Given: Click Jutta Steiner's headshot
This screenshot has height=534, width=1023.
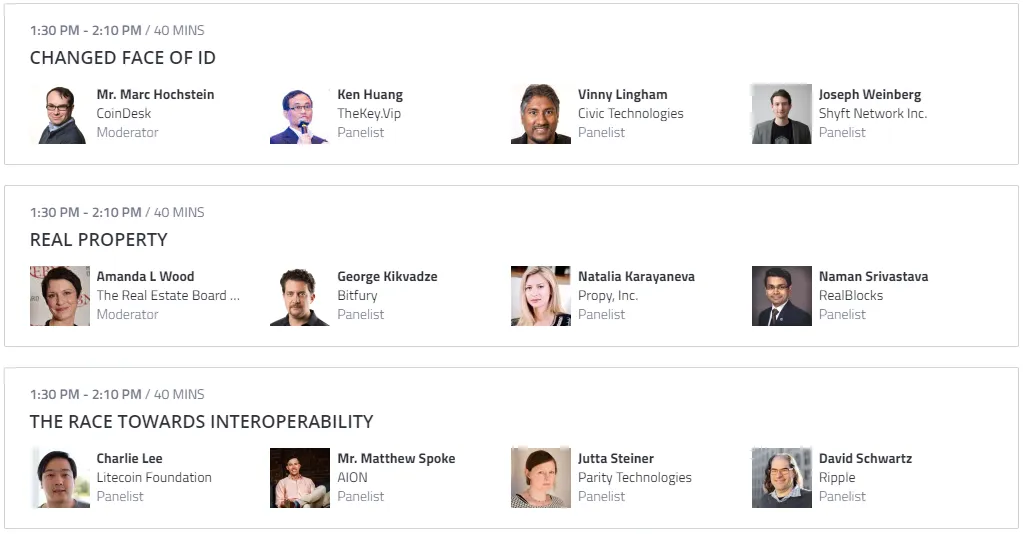Looking at the screenshot, I should click(541, 478).
